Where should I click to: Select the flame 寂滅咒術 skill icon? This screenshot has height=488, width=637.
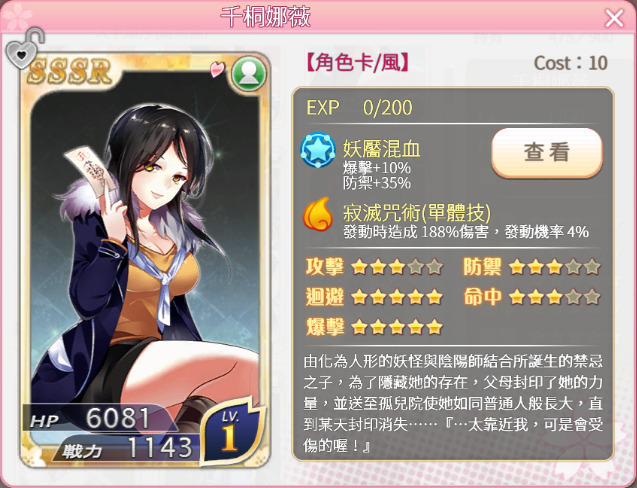tap(318, 214)
